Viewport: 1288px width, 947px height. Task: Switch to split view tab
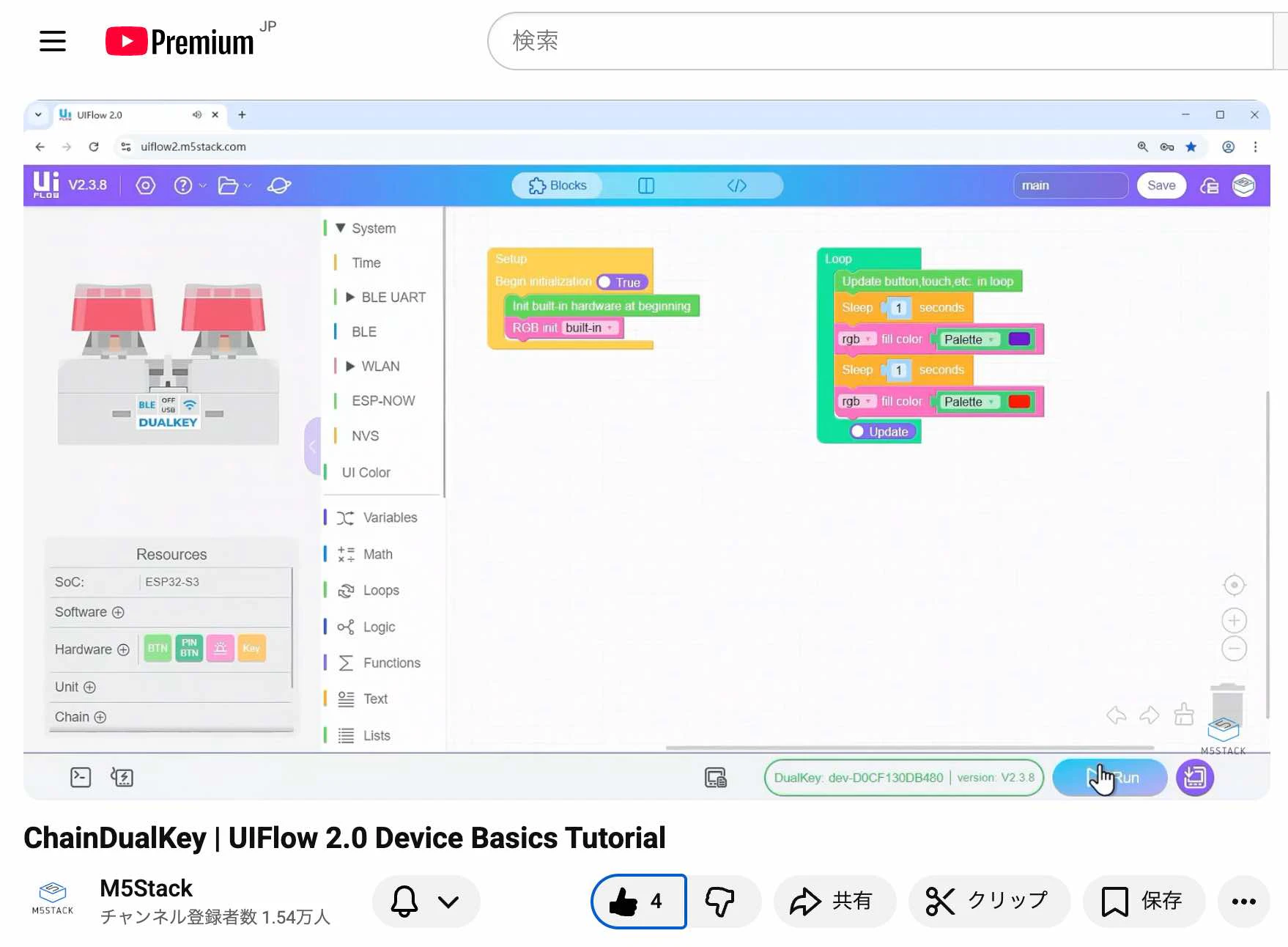coord(646,185)
